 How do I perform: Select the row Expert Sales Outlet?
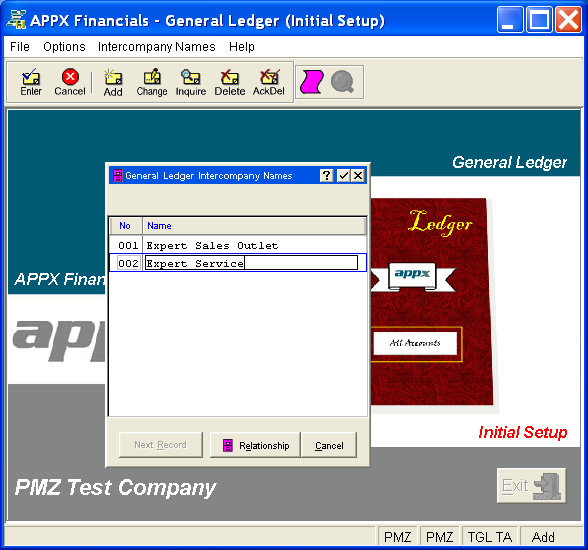[237, 246]
